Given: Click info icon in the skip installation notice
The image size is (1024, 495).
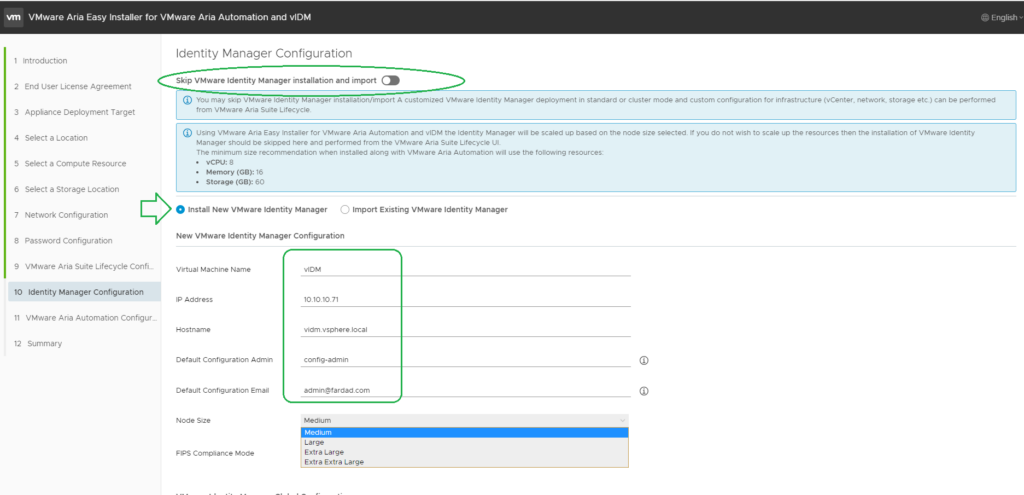Looking at the screenshot, I should coord(187,101).
